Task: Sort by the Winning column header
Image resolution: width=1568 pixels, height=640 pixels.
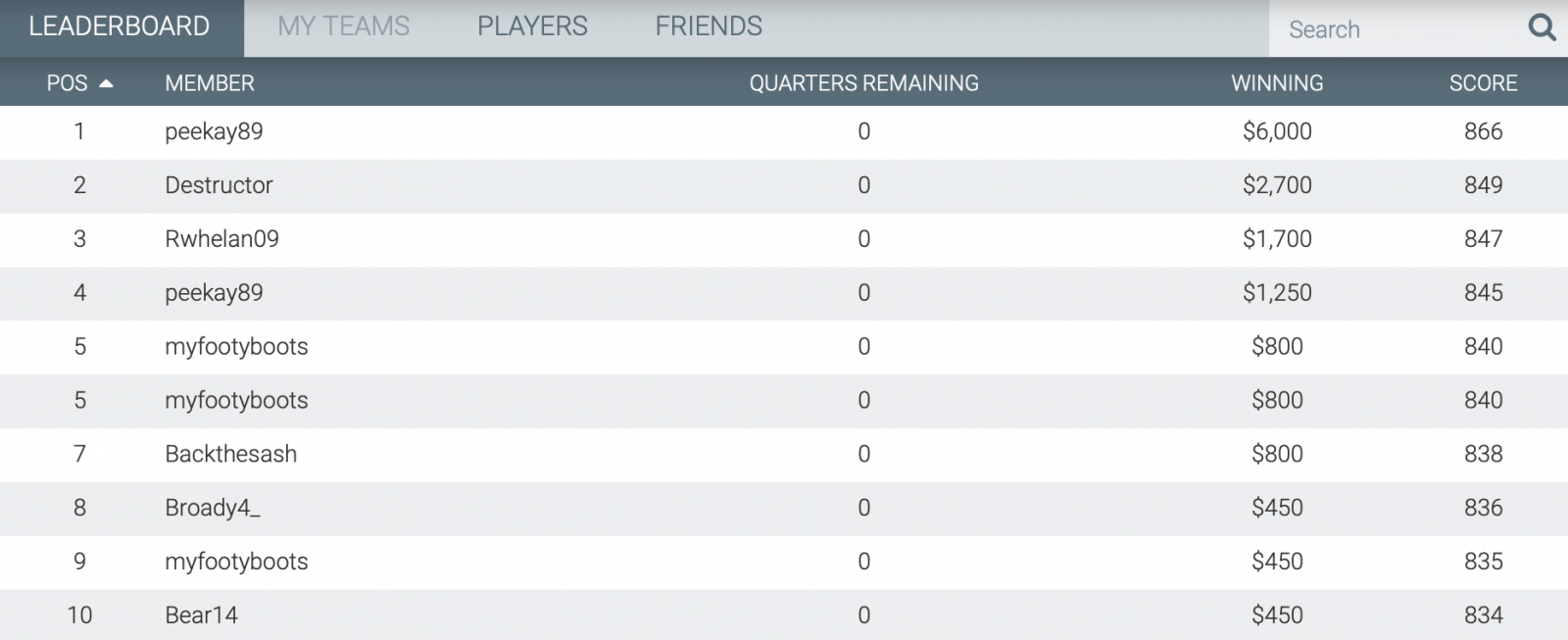Action: pos(1277,83)
